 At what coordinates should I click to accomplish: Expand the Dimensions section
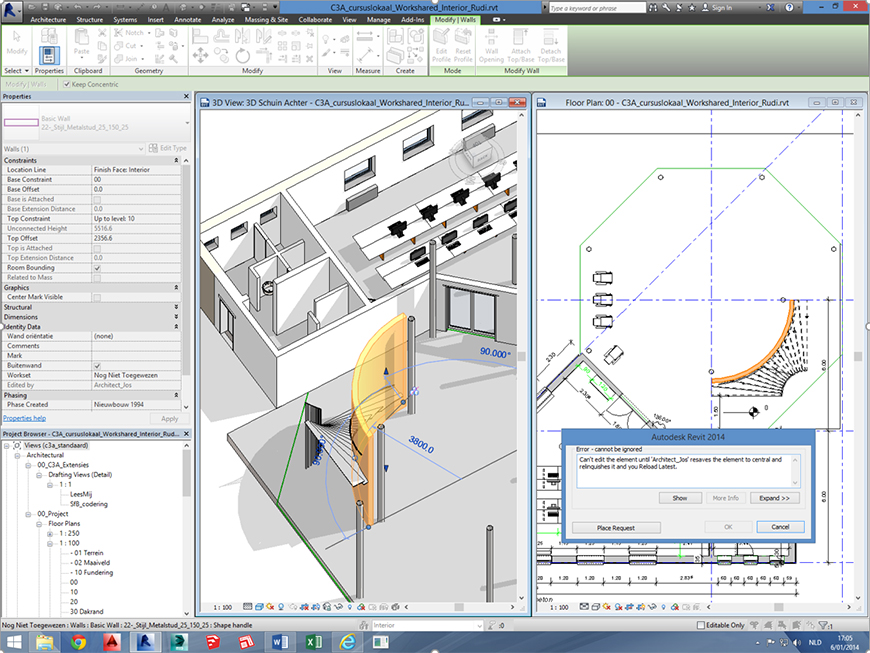(x=176, y=317)
